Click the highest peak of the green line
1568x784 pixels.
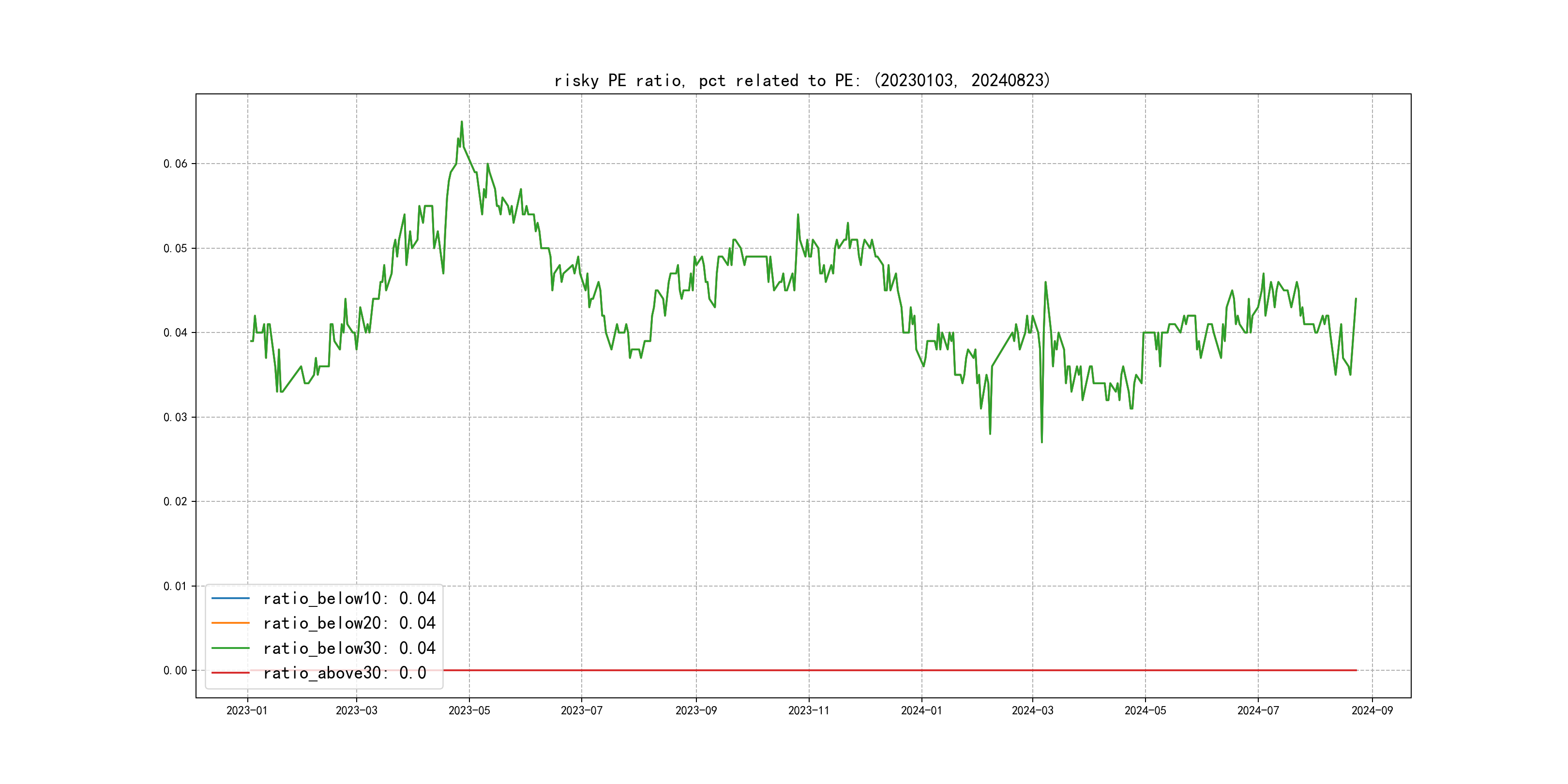point(461,122)
